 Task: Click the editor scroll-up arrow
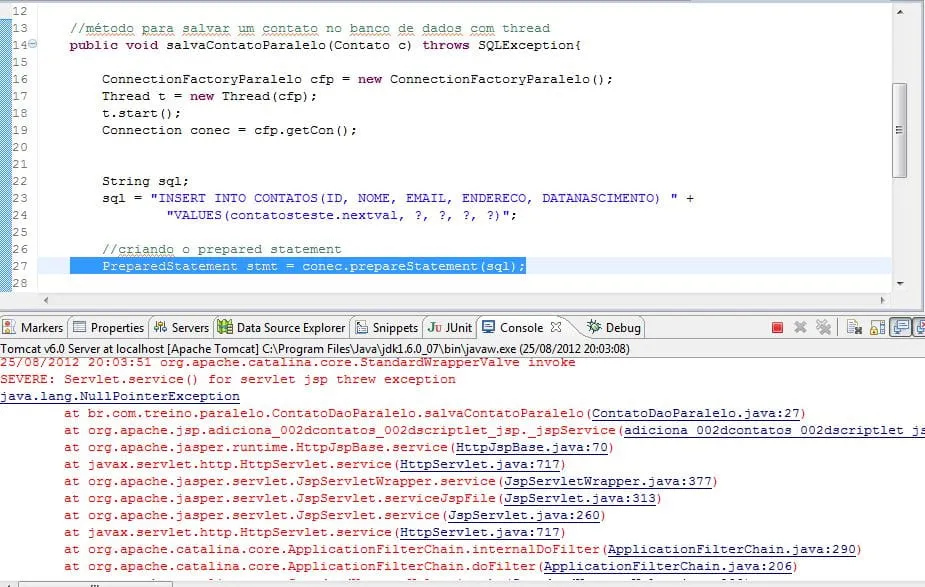[x=900, y=12]
